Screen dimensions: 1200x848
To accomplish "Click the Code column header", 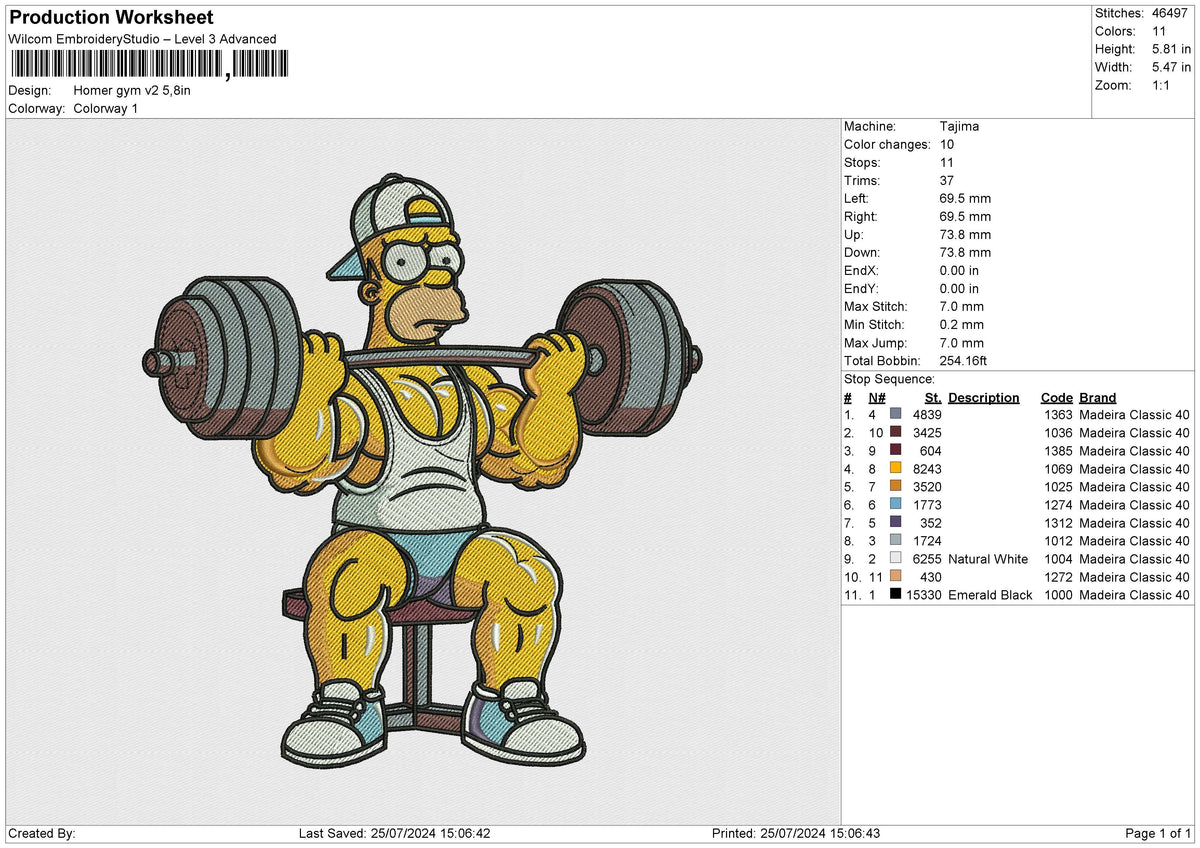I will tap(1056, 397).
